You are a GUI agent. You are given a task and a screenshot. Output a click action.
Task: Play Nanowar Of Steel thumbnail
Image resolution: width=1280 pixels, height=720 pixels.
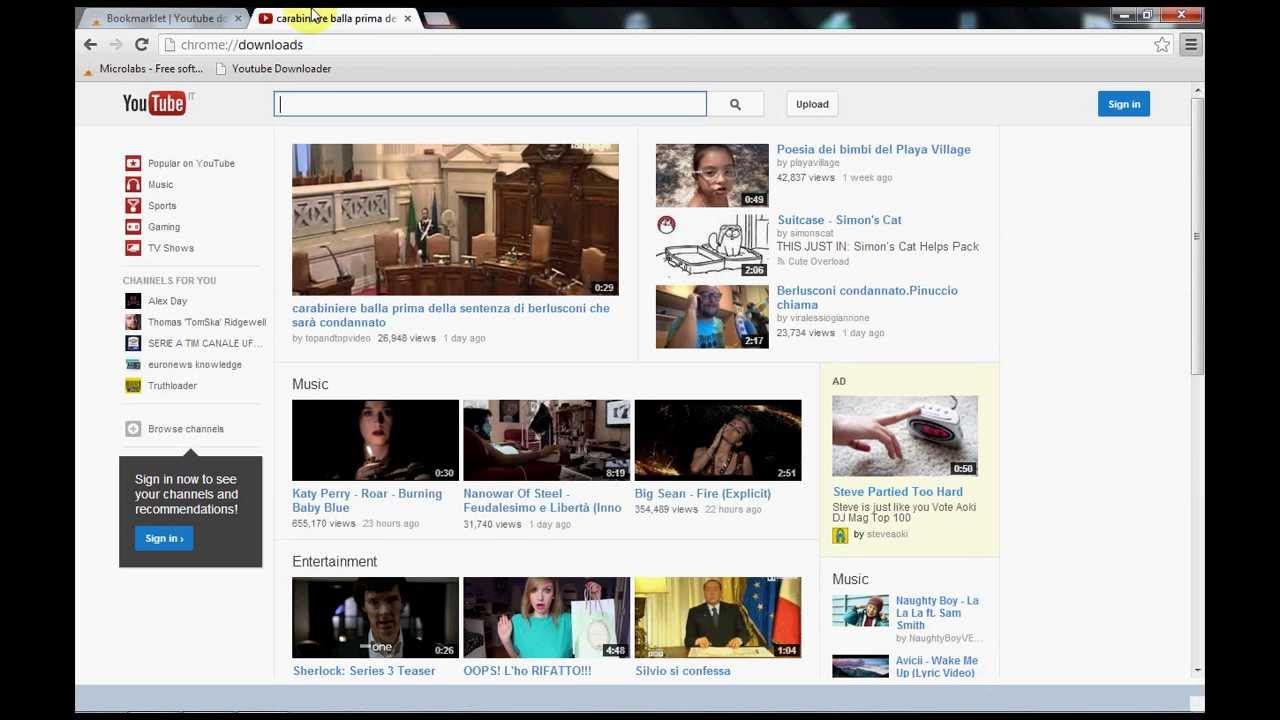[546, 440]
